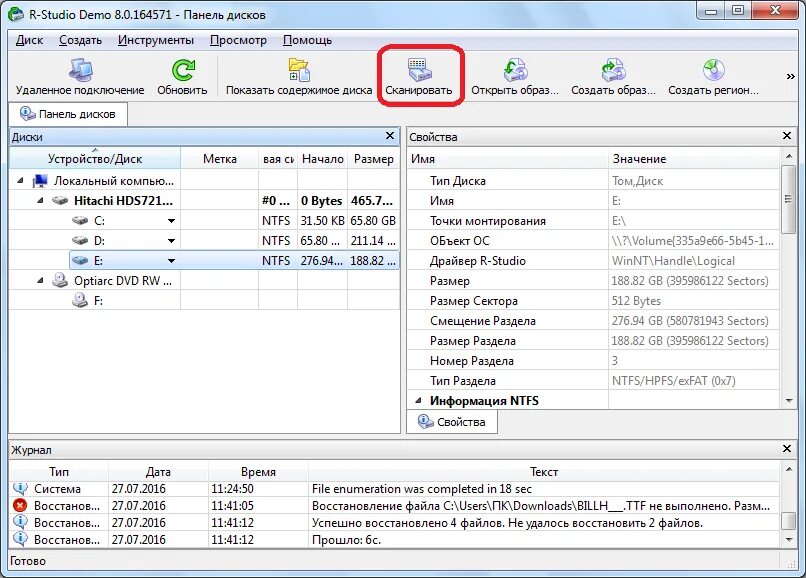Viewport: 806px width, 578px height.
Task: Click value '188.82 GB (395986122 Sectors)' of Размер
Action: (x=690, y=281)
